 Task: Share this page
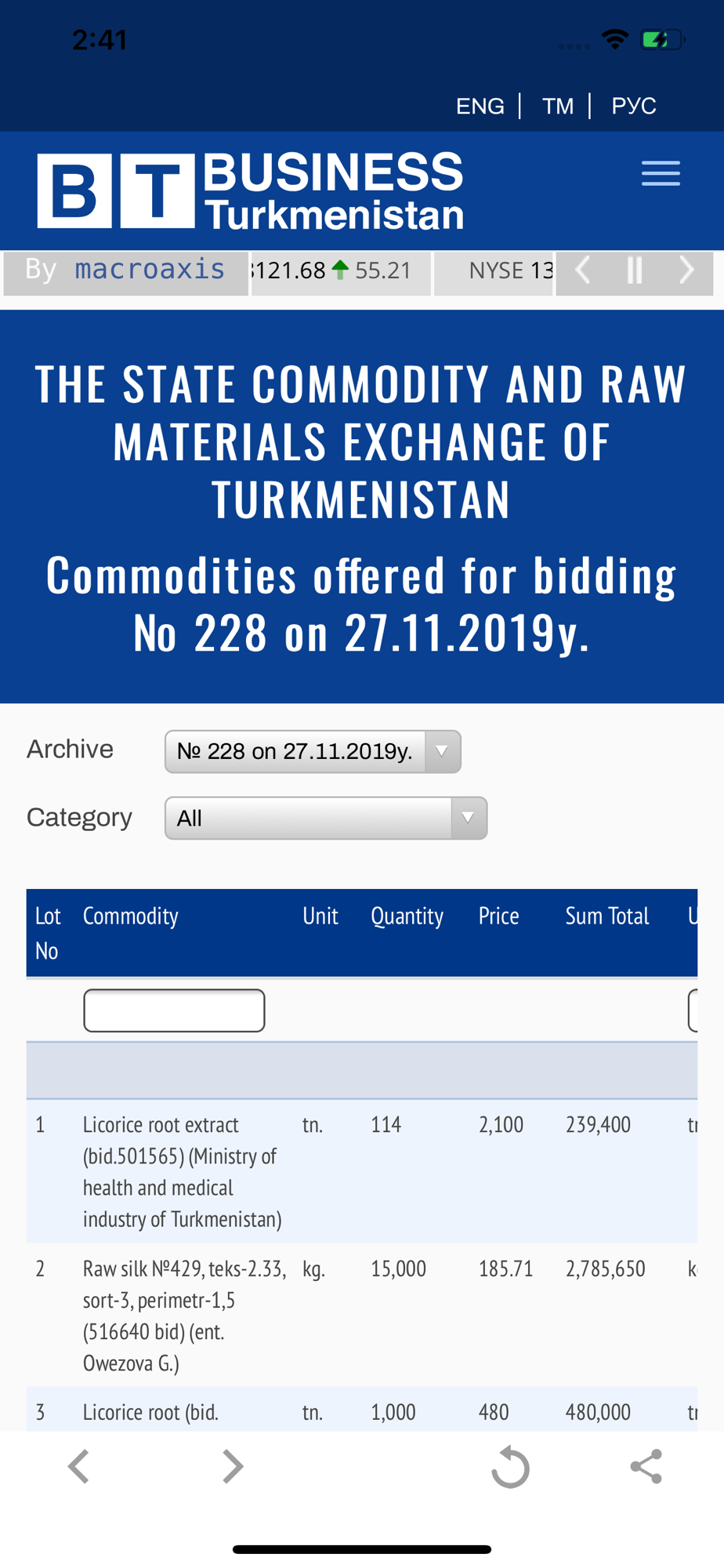pos(646,1466)
